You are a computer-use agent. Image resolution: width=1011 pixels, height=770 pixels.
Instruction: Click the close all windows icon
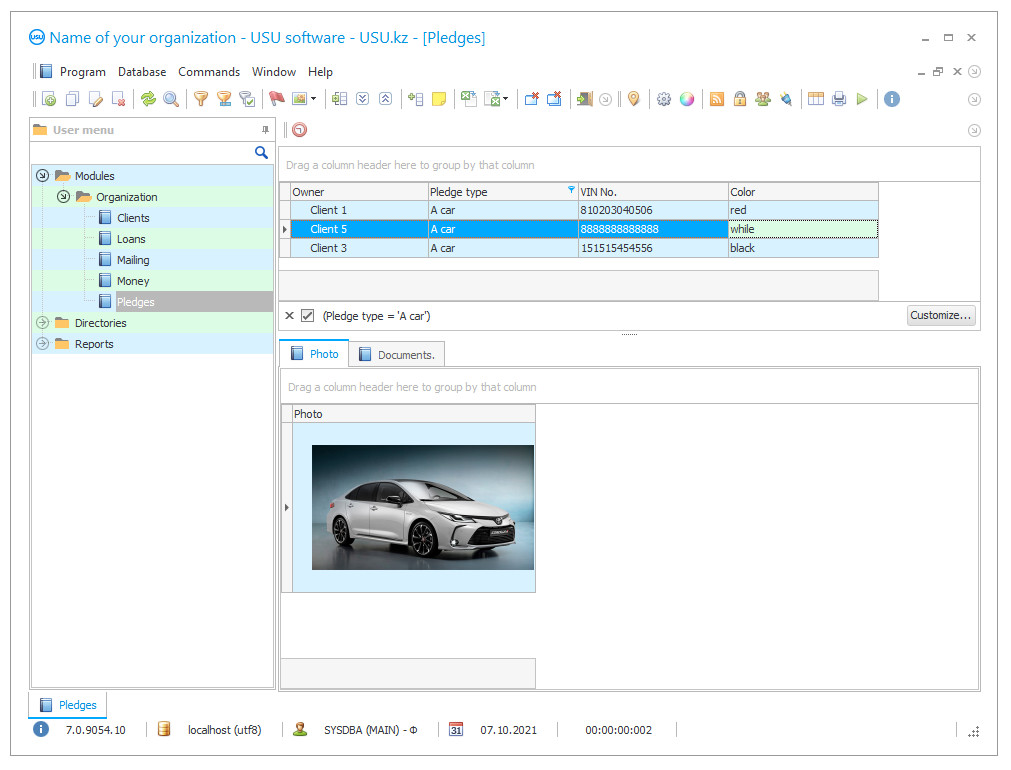tap(555, 99)
